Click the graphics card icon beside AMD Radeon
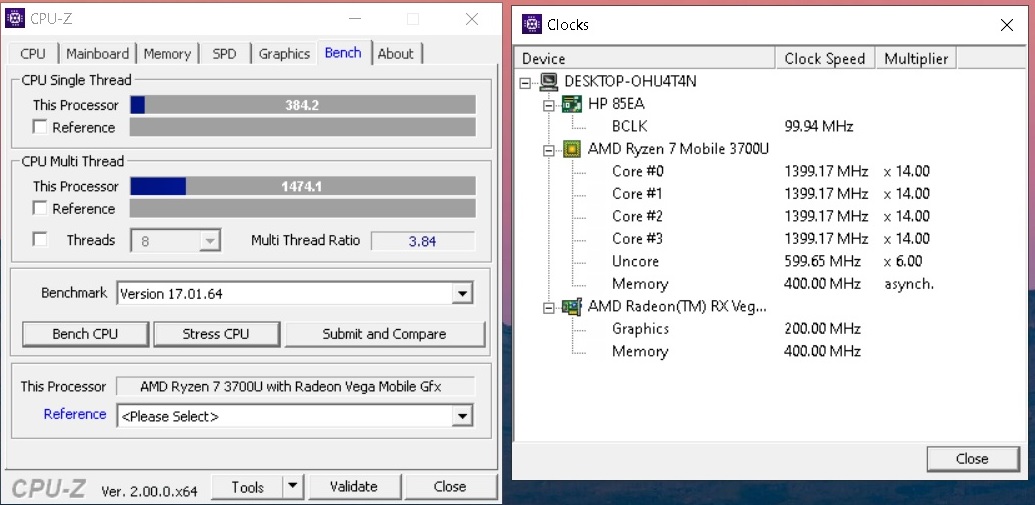1035x505 pixels. coord(572,306)
